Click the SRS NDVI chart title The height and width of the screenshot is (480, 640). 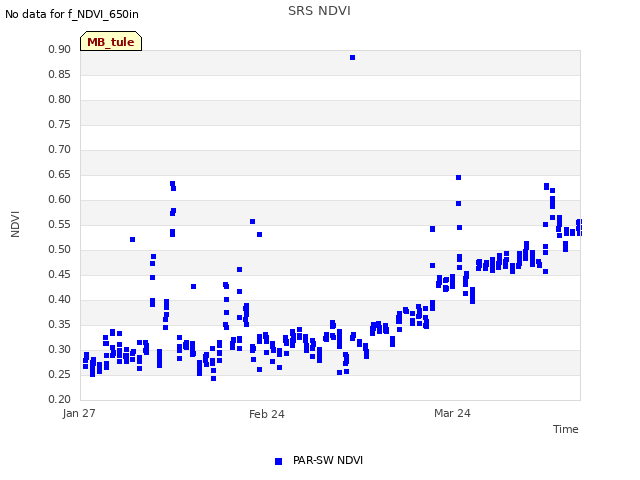[x=319, y=11]
